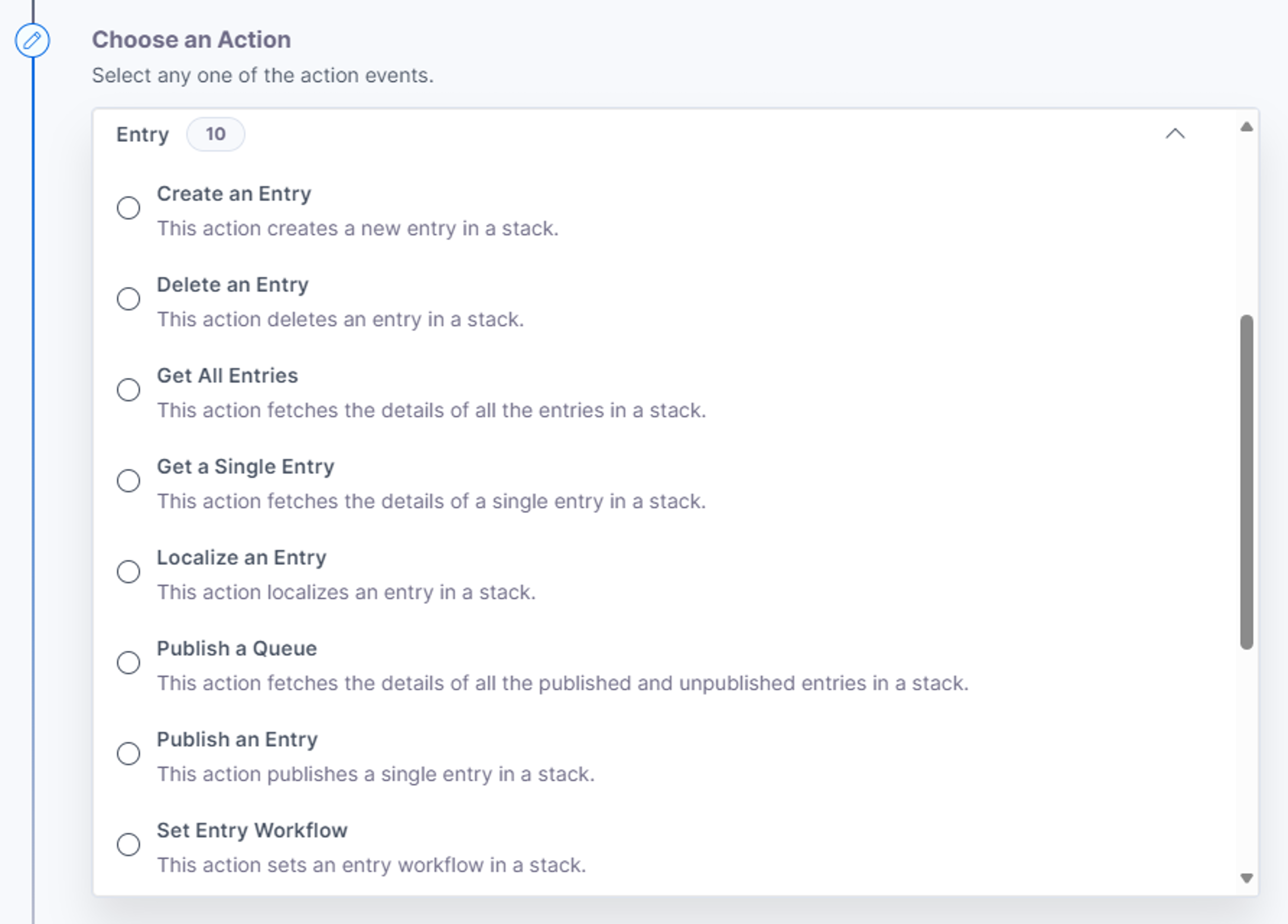The width and height of the screenshot is (1288, 924).
Task: Click the scrollbar up arrow
Action: (1246, 127)
